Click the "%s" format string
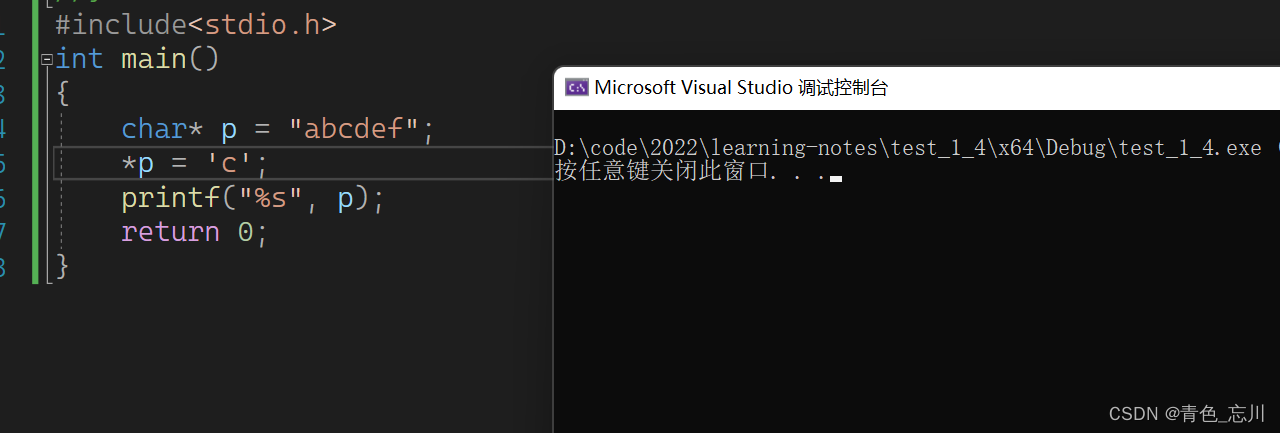Viewport: 1280px width, 433px height. 264,198
